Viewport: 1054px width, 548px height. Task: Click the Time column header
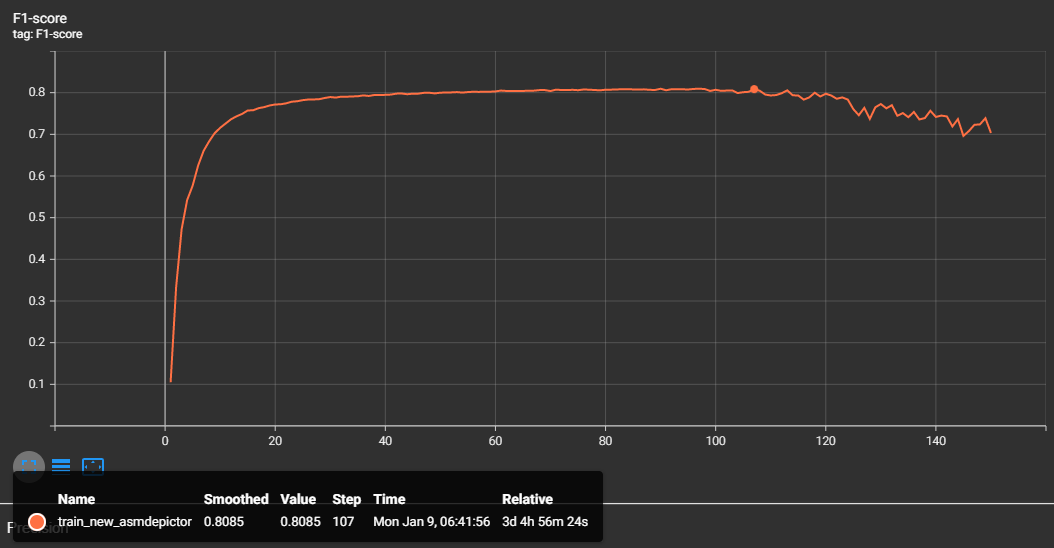pyautogui.click(x=389, y=499)
